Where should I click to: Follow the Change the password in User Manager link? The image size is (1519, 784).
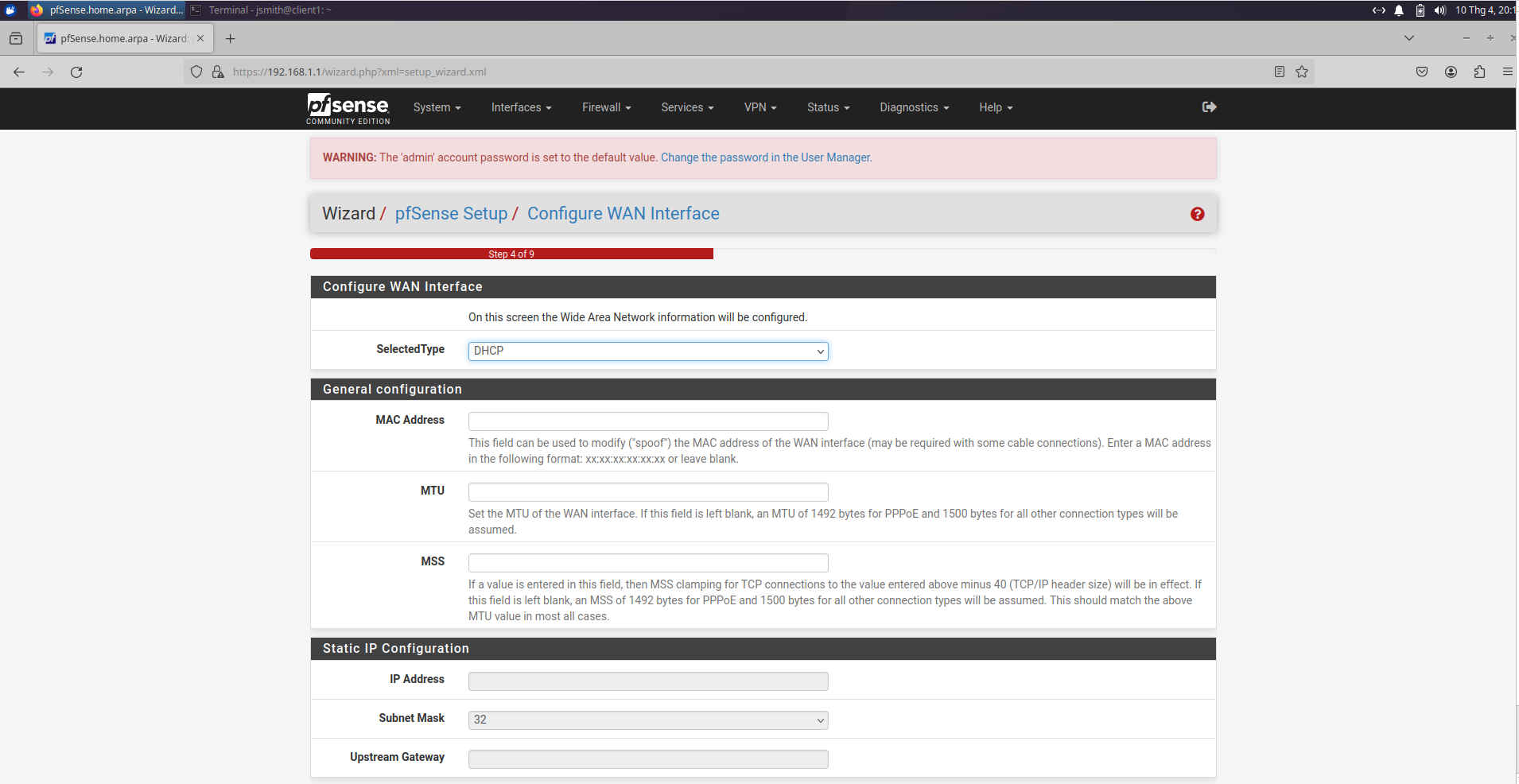pos(766,157)
